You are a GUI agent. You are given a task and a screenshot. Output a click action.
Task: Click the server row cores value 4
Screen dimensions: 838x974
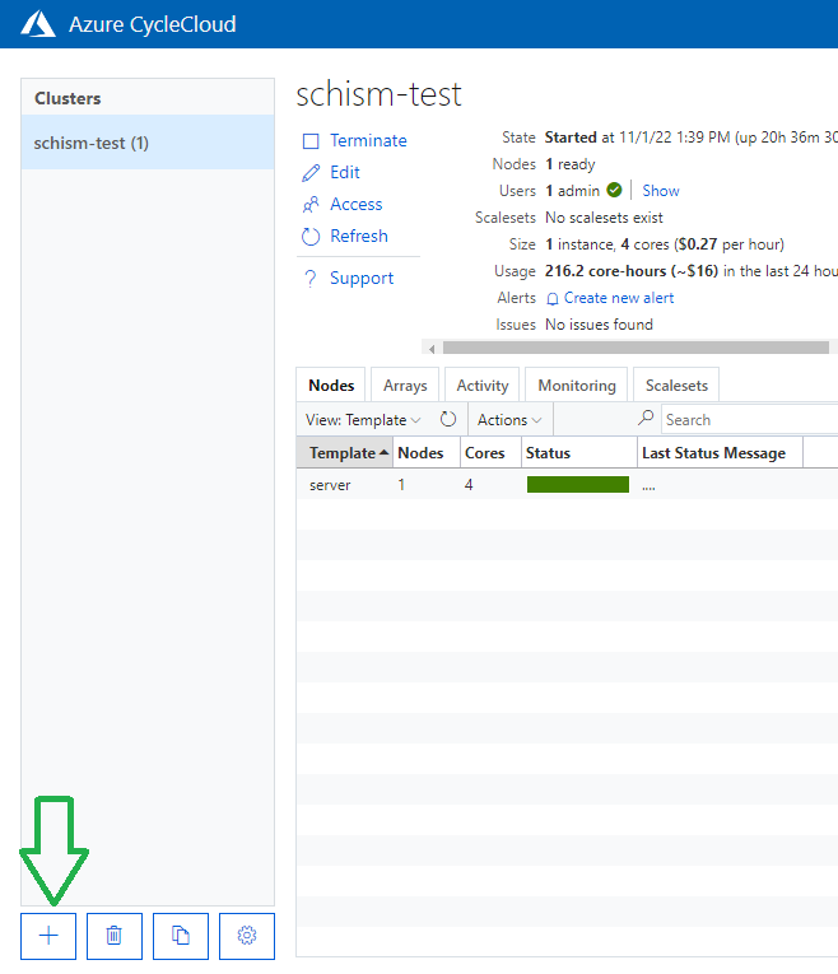tap(468, 485)
